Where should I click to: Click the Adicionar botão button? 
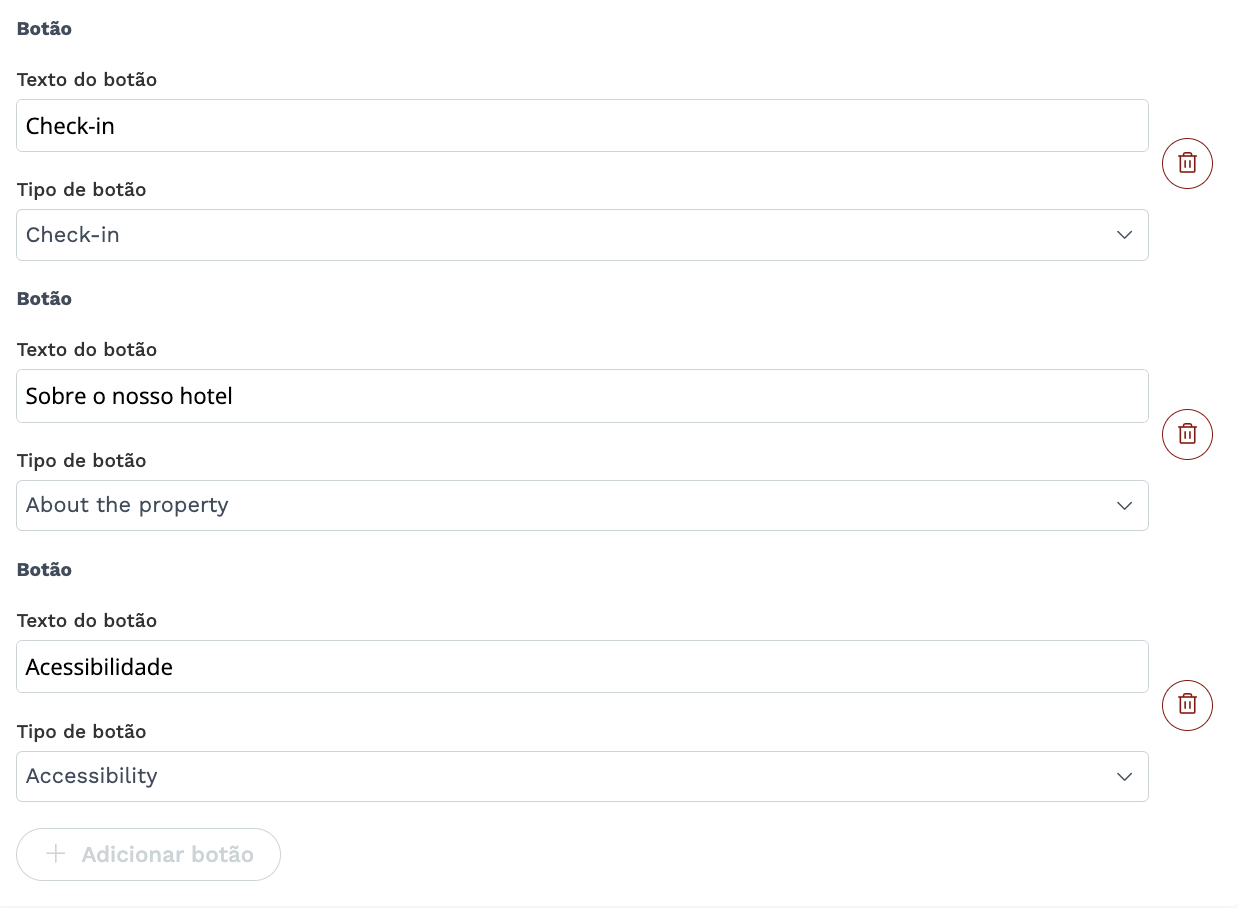click(x=148, y=854)
